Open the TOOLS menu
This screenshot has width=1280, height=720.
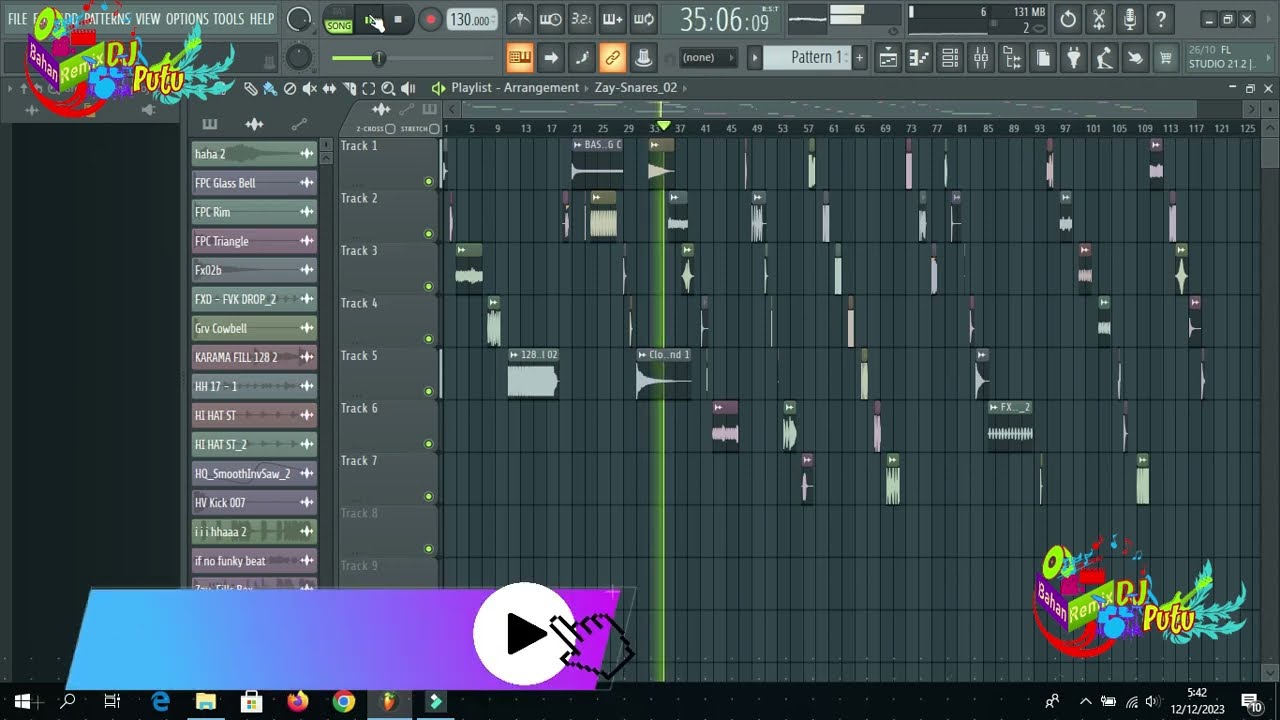pos(228,19)
